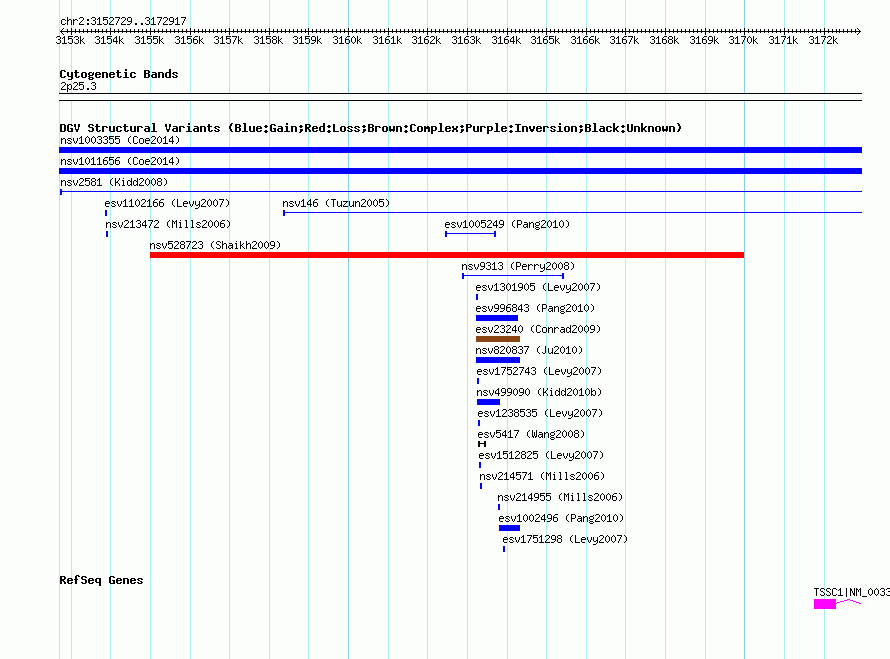Open the nsv1003355 (Coe2014) variant label

point(119,140)
